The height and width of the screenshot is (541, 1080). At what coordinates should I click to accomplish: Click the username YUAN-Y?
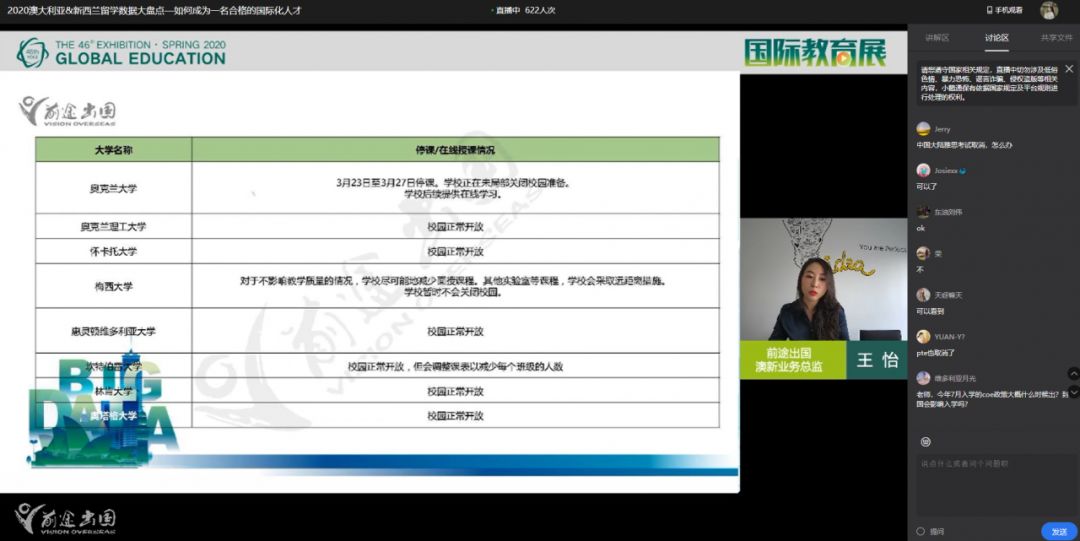(x=949, y=336)
